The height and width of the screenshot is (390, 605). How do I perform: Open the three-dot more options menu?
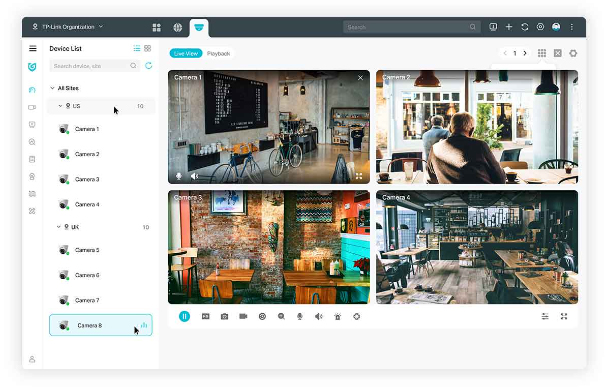tap(571, 27)
